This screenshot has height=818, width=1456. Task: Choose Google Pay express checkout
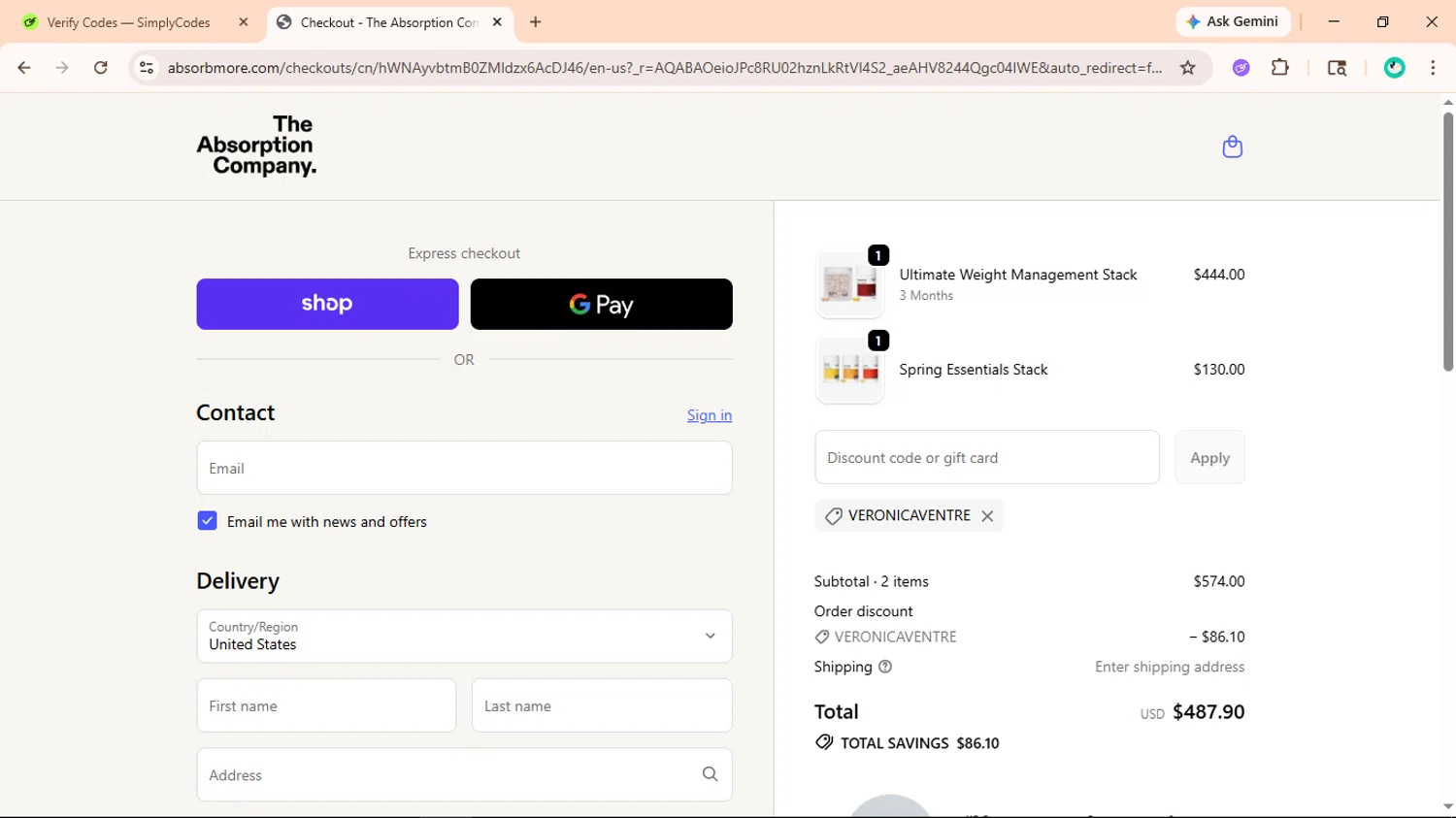click(601, 304)
